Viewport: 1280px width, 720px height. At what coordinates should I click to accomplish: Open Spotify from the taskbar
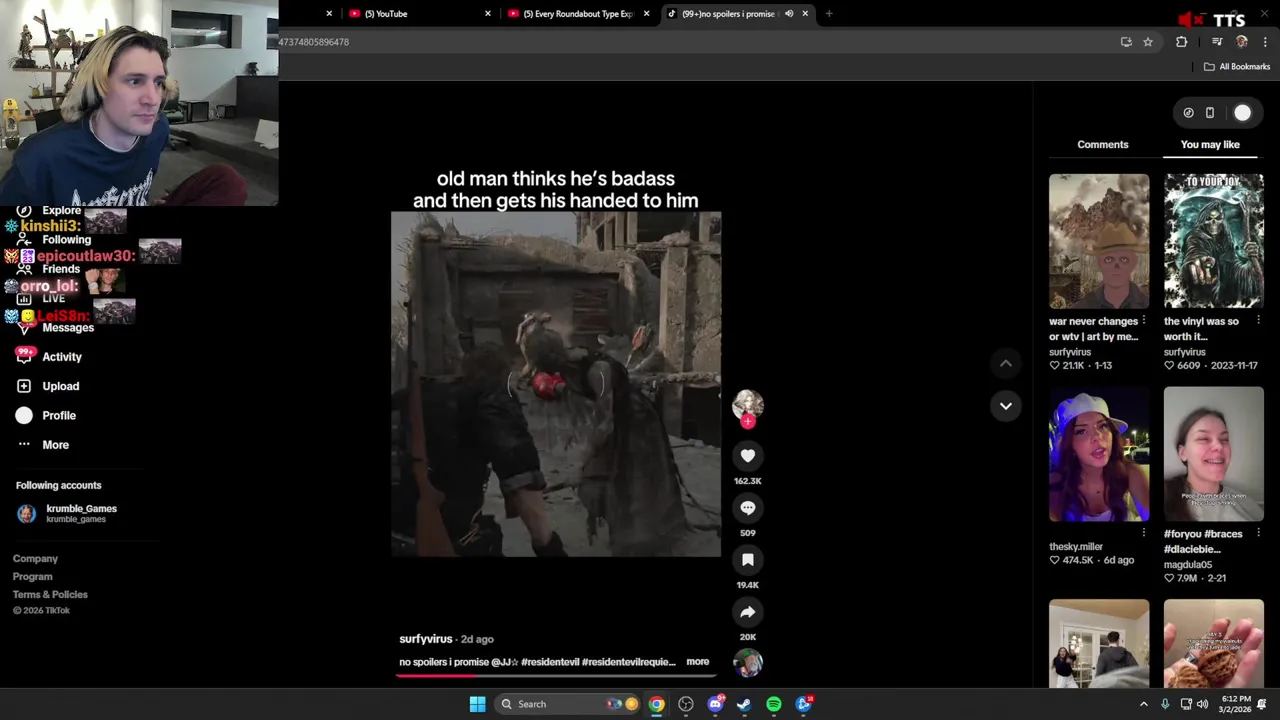[774, 704]
